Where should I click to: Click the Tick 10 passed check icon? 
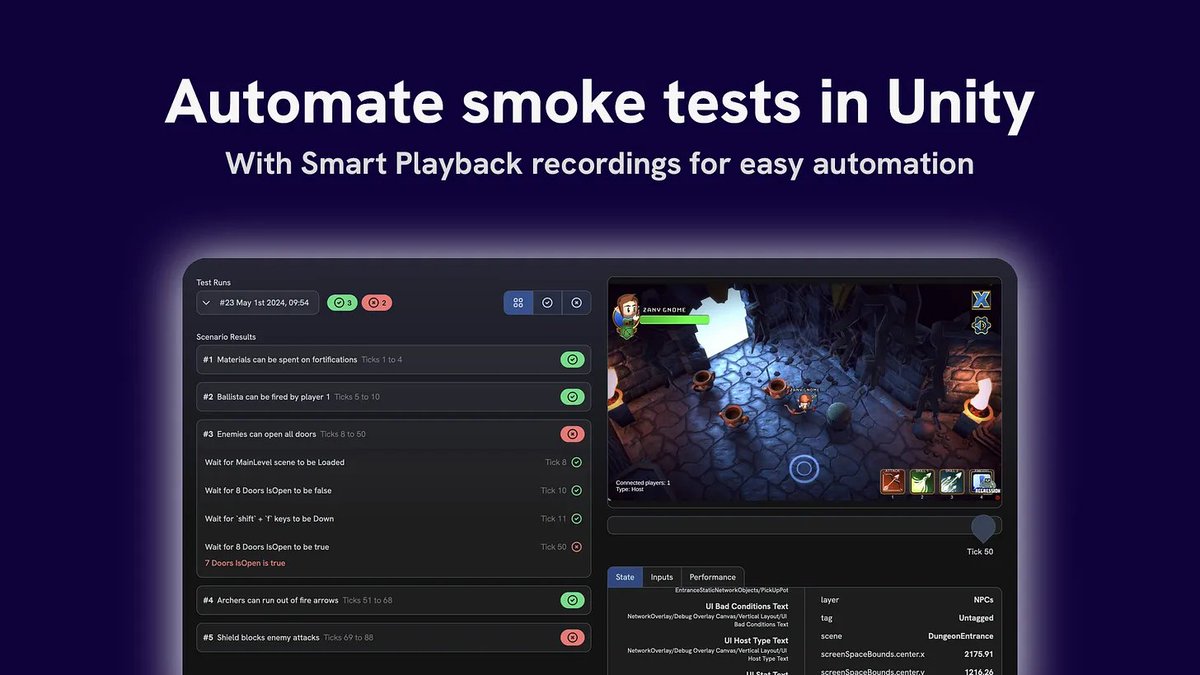click(x=576, y=490)
